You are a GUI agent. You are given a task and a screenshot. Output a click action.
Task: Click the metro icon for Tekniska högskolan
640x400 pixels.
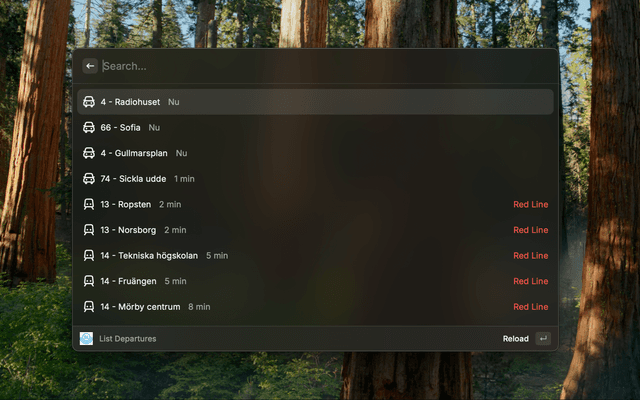pyautogui.click(x=89, y=256)
